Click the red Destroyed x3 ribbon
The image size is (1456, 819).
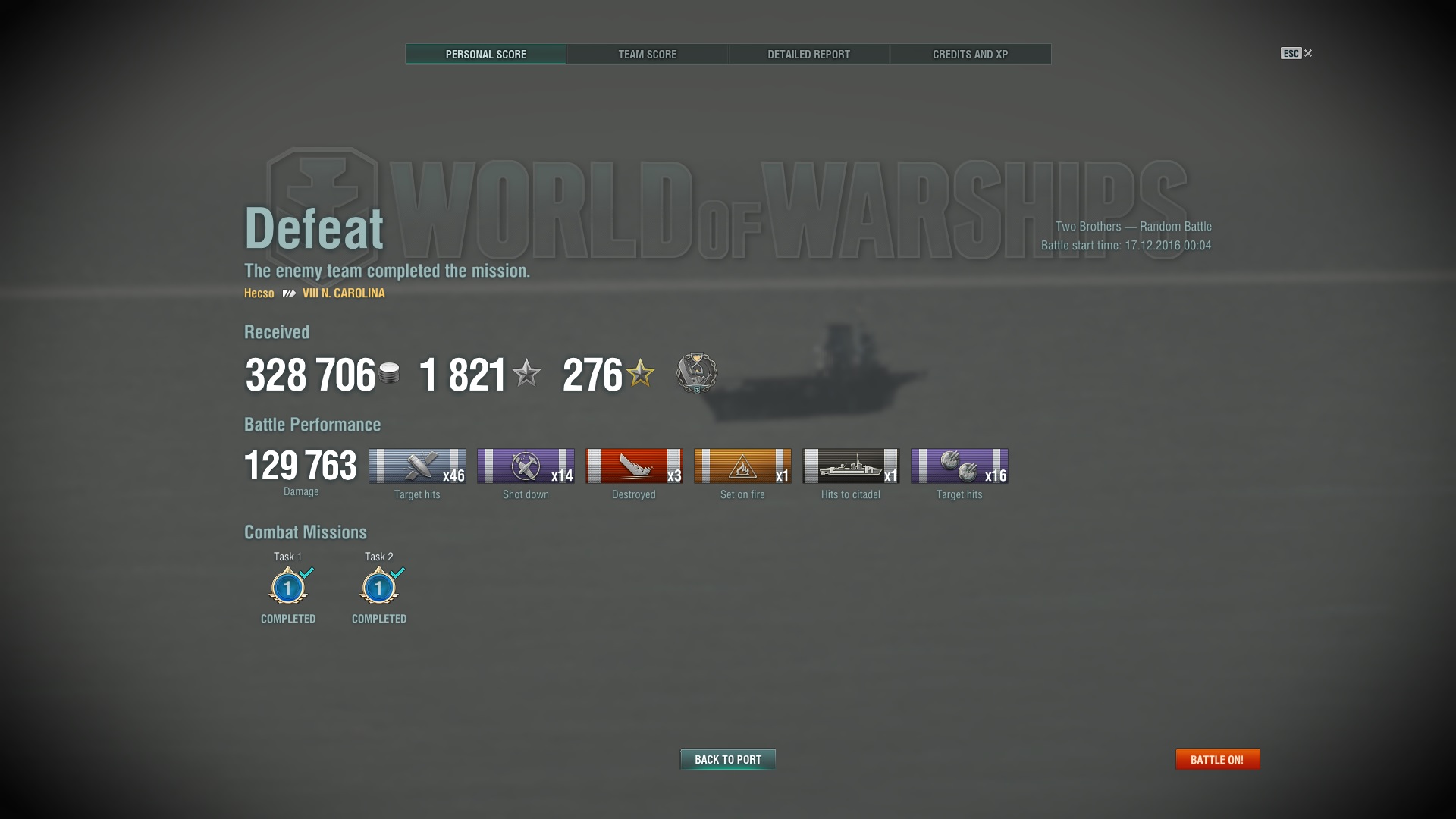[x=634, y=466]
